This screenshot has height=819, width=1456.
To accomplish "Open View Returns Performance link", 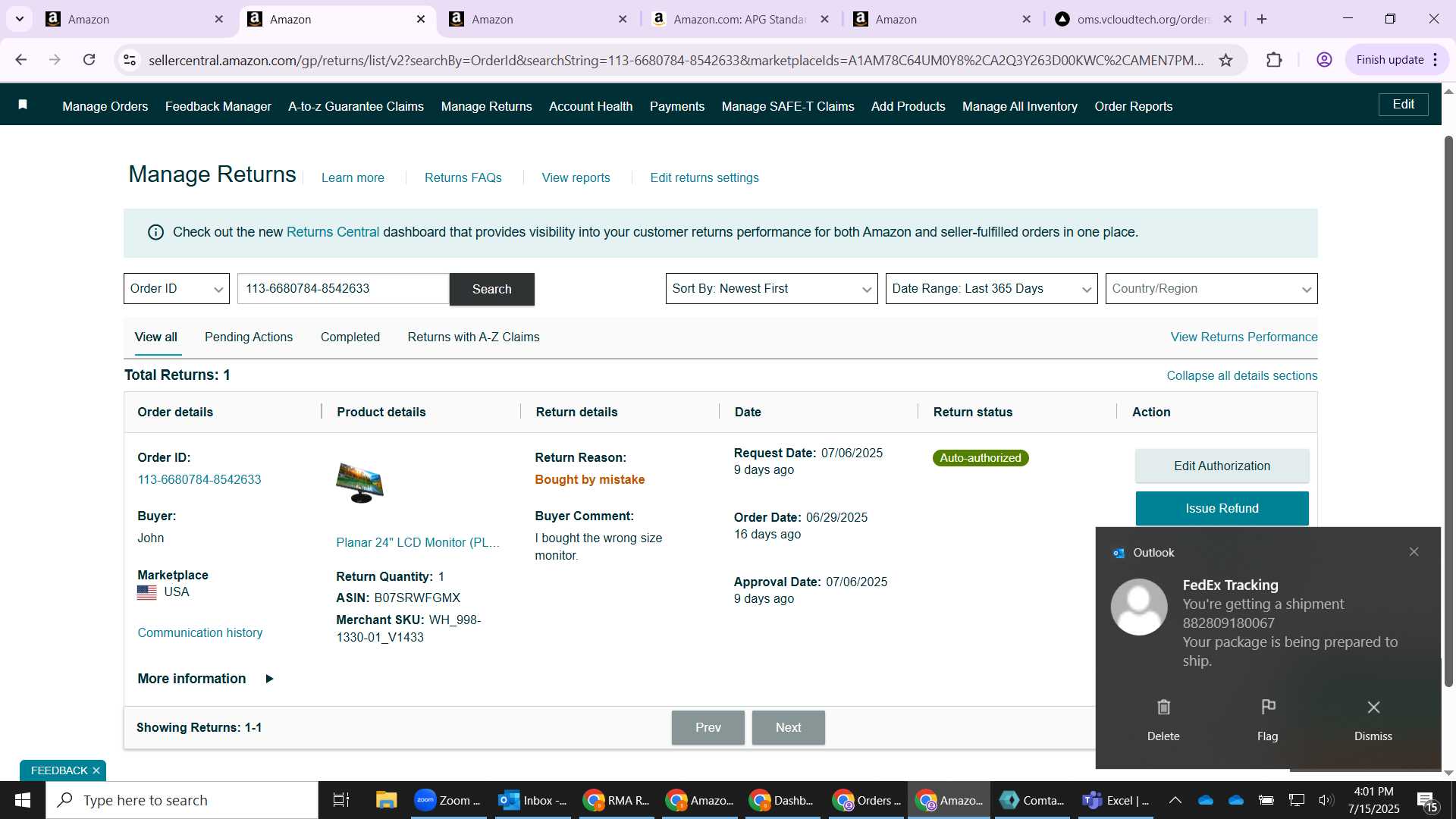I will pyautogui.click(x=1244, y=337).
